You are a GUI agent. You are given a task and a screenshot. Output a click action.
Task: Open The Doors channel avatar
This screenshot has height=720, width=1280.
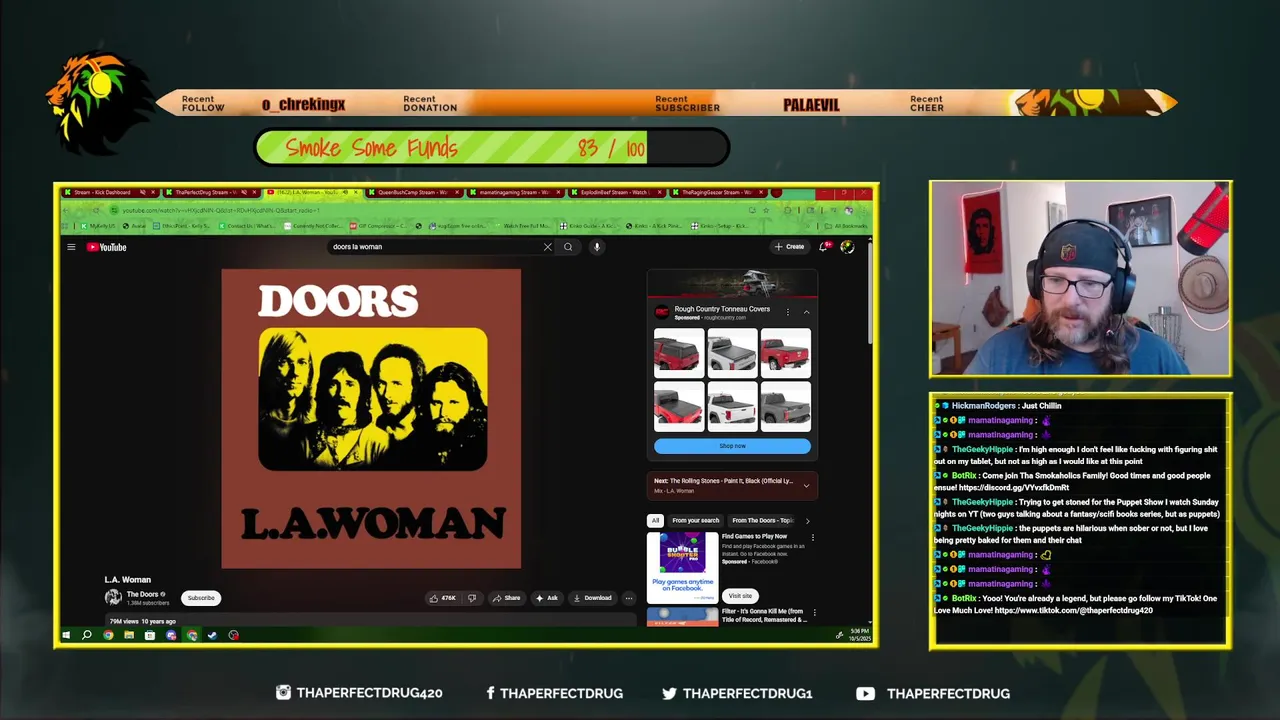pos(113,598)
